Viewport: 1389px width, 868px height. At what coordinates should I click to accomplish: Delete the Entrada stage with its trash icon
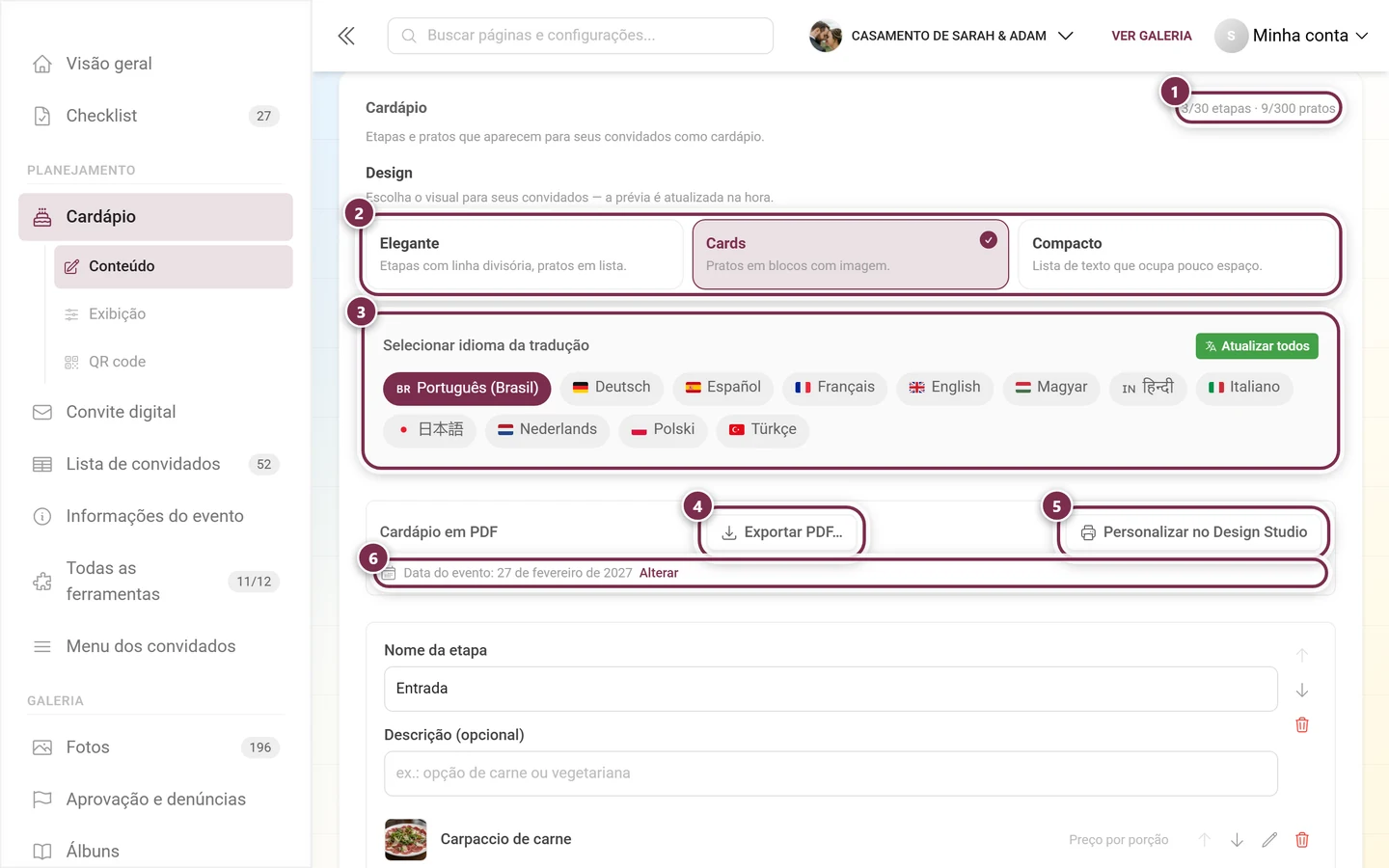(1302, 725)
